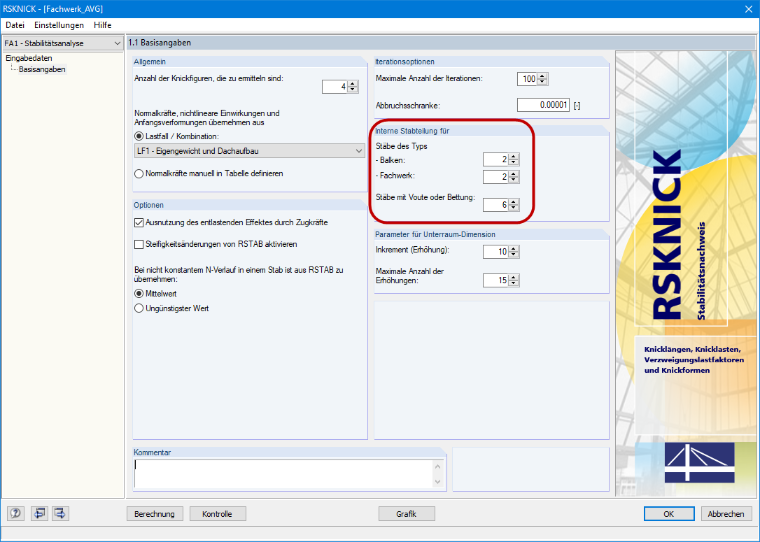Viewport: 760px width, 542px height.
Task: Increase Stäbe mit Voute oder Bettung value
Action: coord(514,202)
